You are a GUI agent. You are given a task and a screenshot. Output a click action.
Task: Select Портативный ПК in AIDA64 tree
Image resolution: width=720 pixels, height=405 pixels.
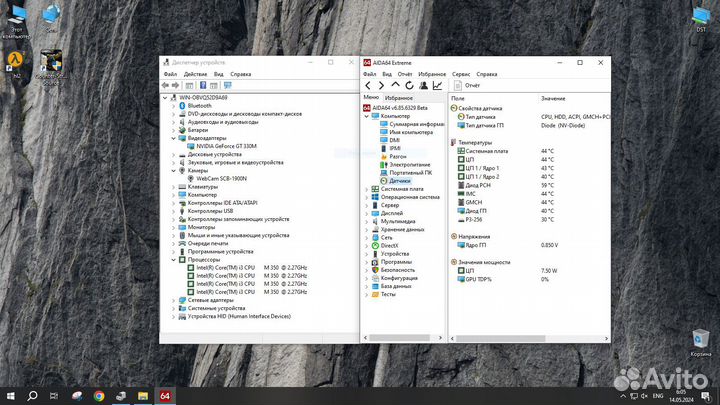(411, 173)
